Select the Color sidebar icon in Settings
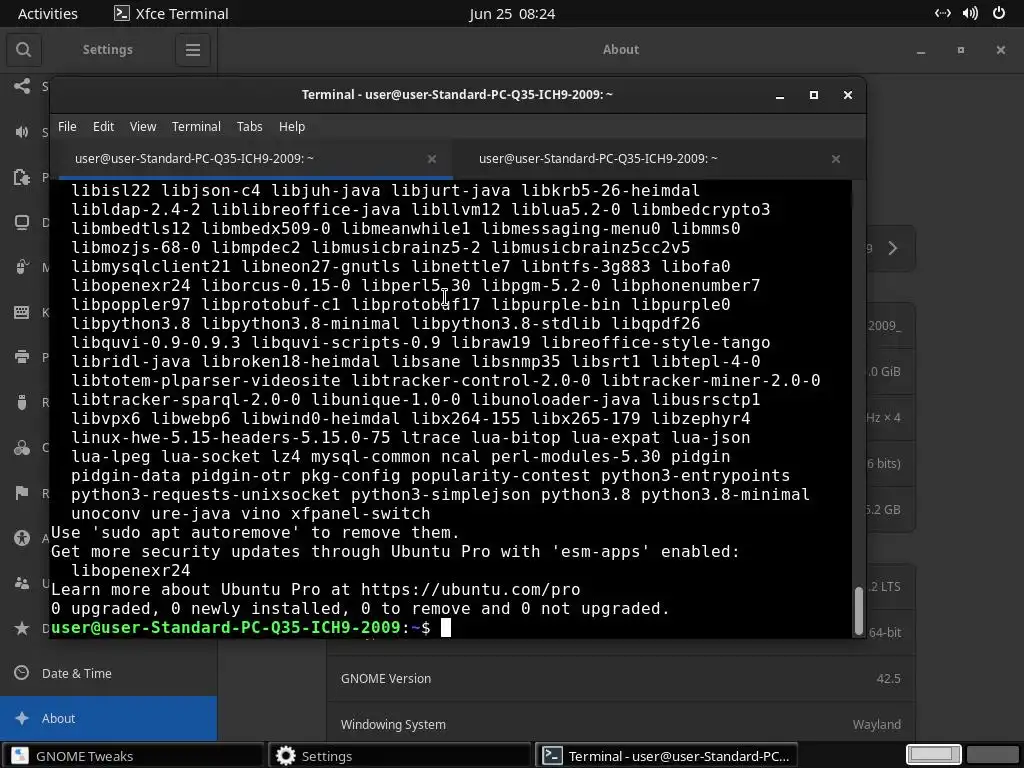The height and width of the screenshot is (768, 1024). [22, 447]
